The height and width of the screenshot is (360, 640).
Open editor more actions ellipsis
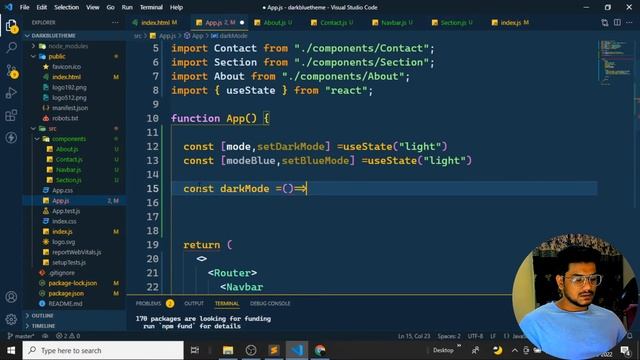click(630, 22)
